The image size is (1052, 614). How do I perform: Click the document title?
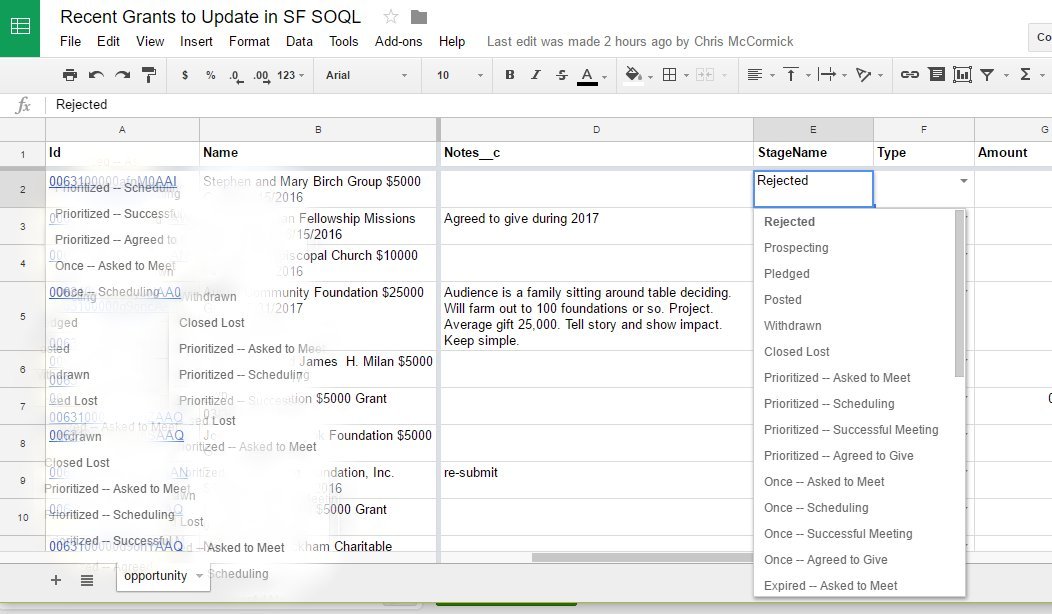point(211,17)
